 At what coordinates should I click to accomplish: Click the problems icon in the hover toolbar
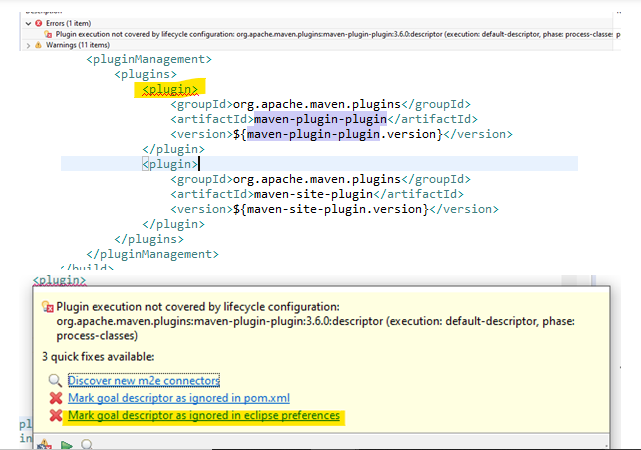(x=44, y=444)
